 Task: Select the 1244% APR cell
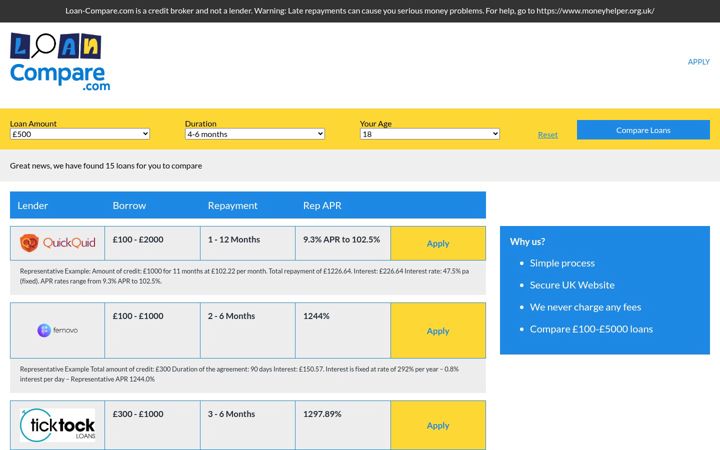[x=343, y=331]
